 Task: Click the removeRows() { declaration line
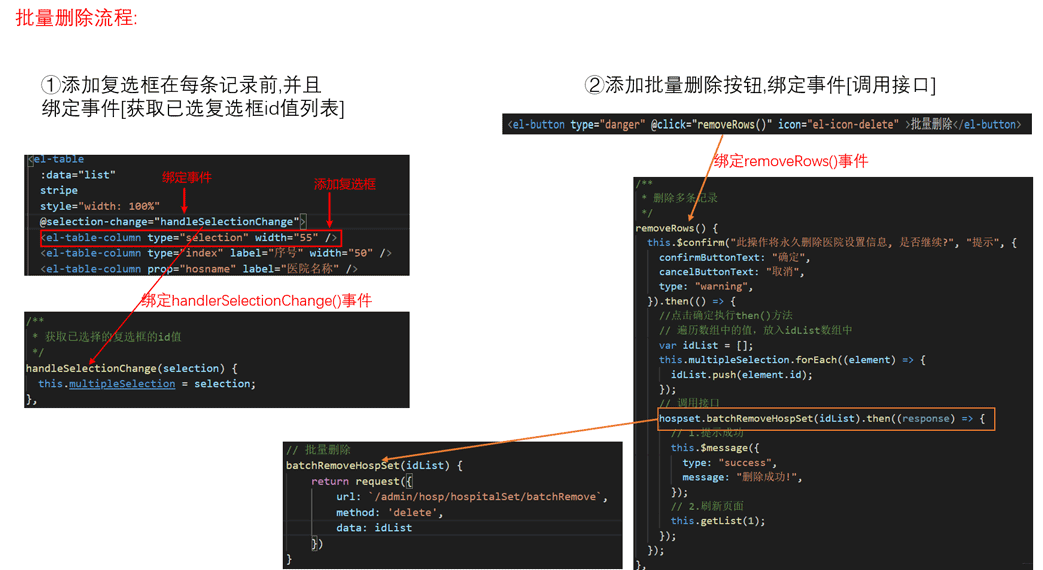coord(676,228)
